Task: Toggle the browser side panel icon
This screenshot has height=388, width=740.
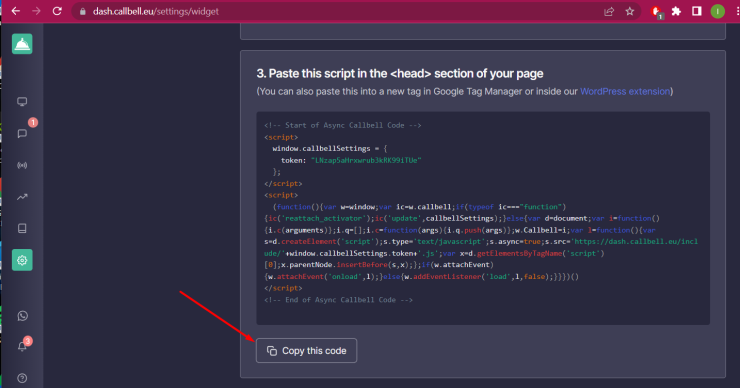Action: click(697, 11)
